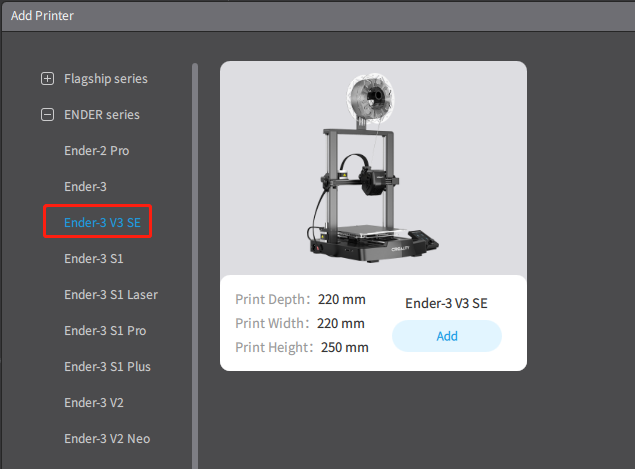Select Ender-3 in printer list
Screen dimensions: 635x469
tap(85, 187)
